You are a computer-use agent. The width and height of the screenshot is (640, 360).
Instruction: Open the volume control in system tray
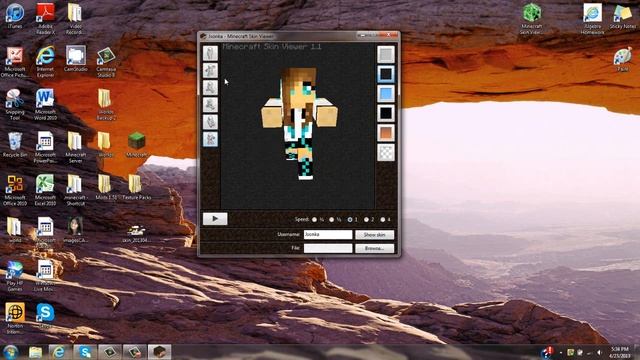tap(599, 352)
